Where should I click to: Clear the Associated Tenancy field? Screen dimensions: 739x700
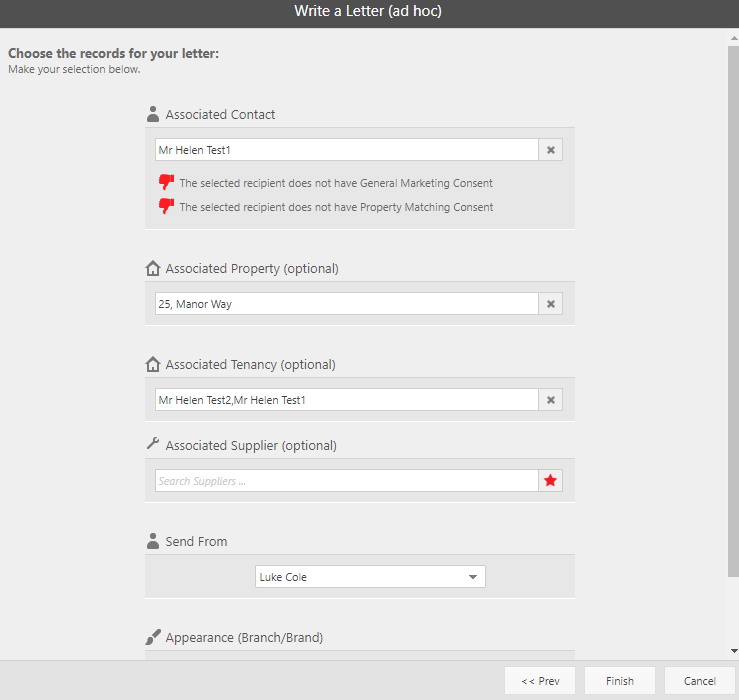coord(550,400)
